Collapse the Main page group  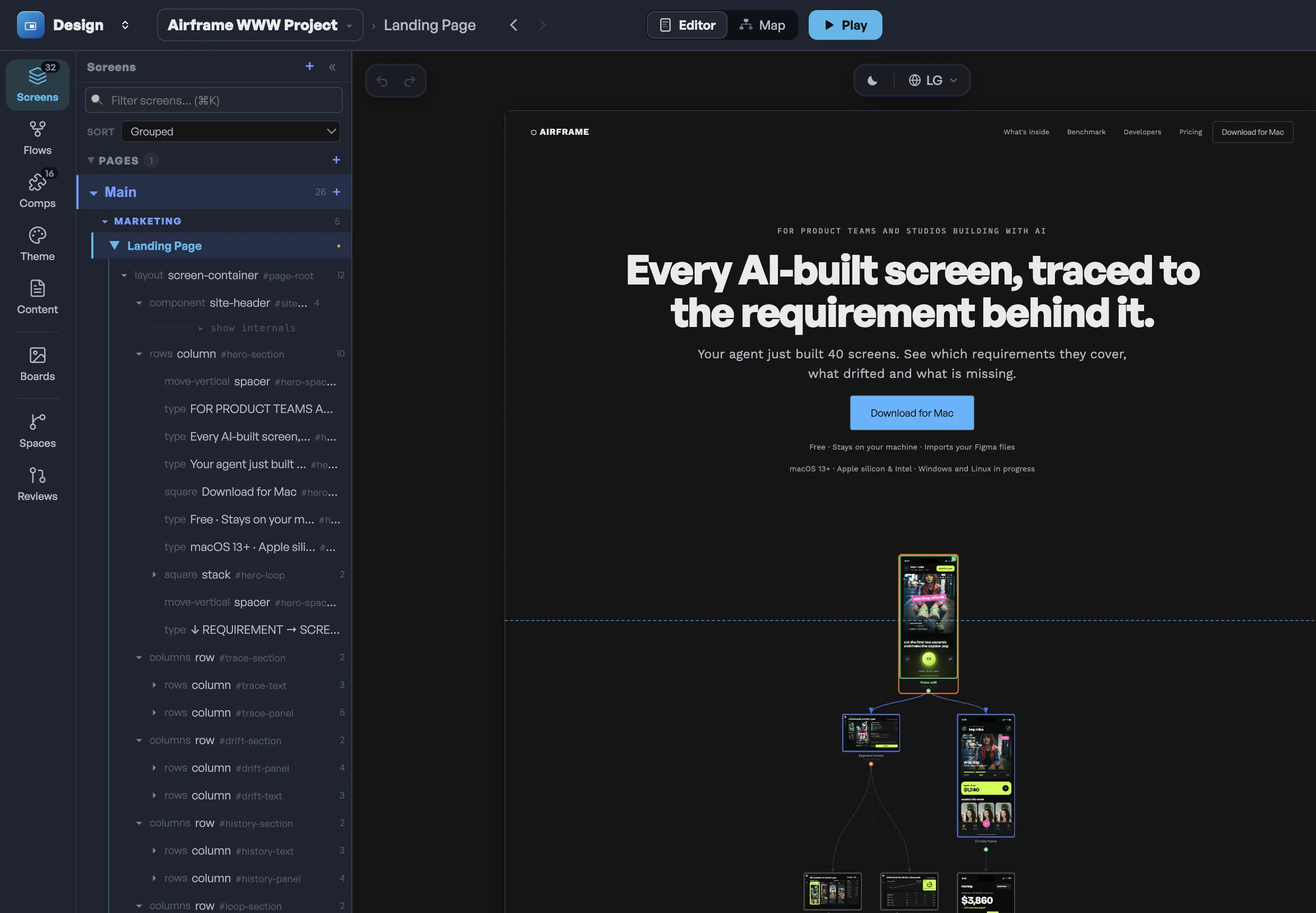point(94,193)
